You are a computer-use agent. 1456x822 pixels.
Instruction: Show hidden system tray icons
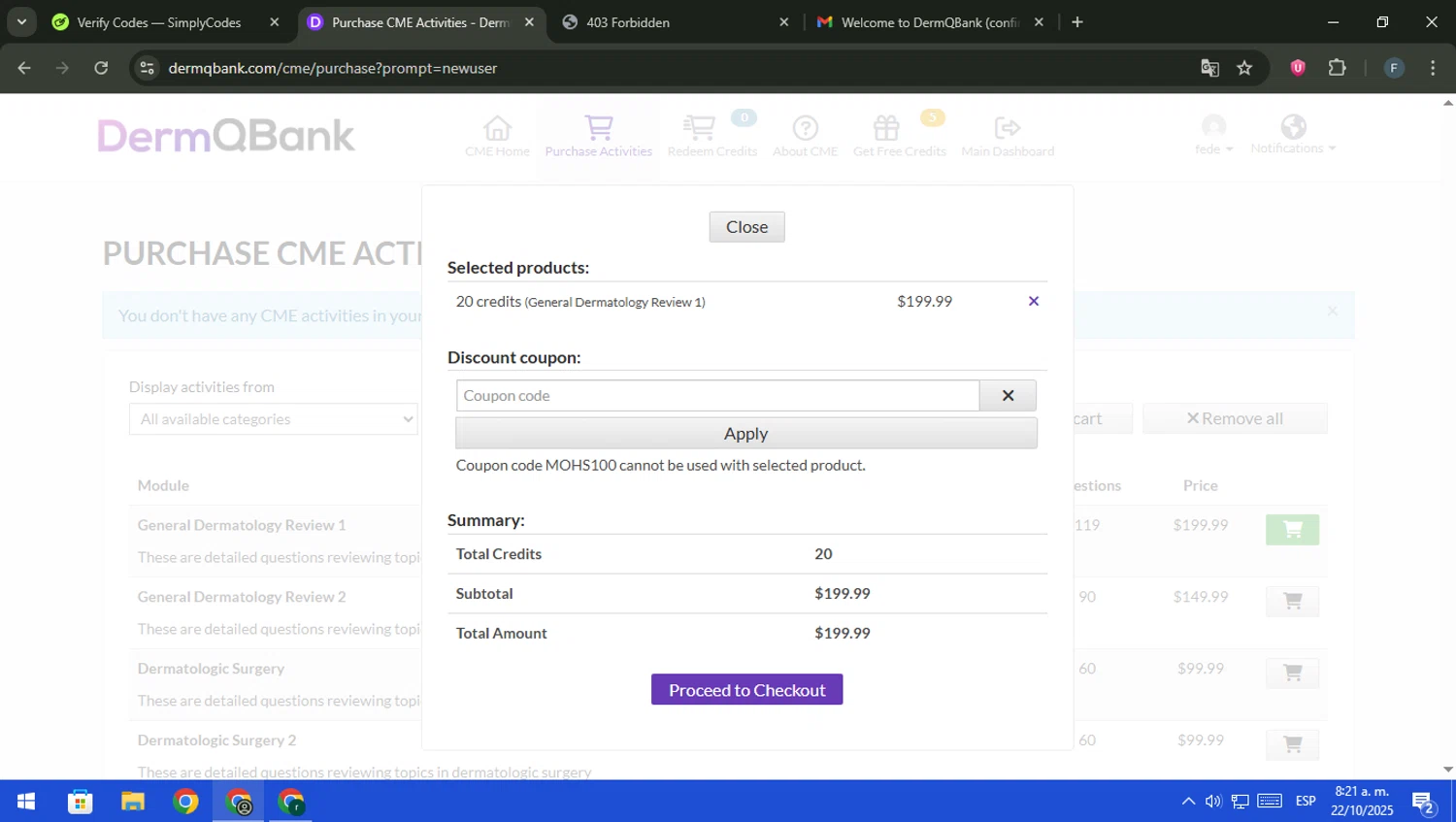(1188, 802)
